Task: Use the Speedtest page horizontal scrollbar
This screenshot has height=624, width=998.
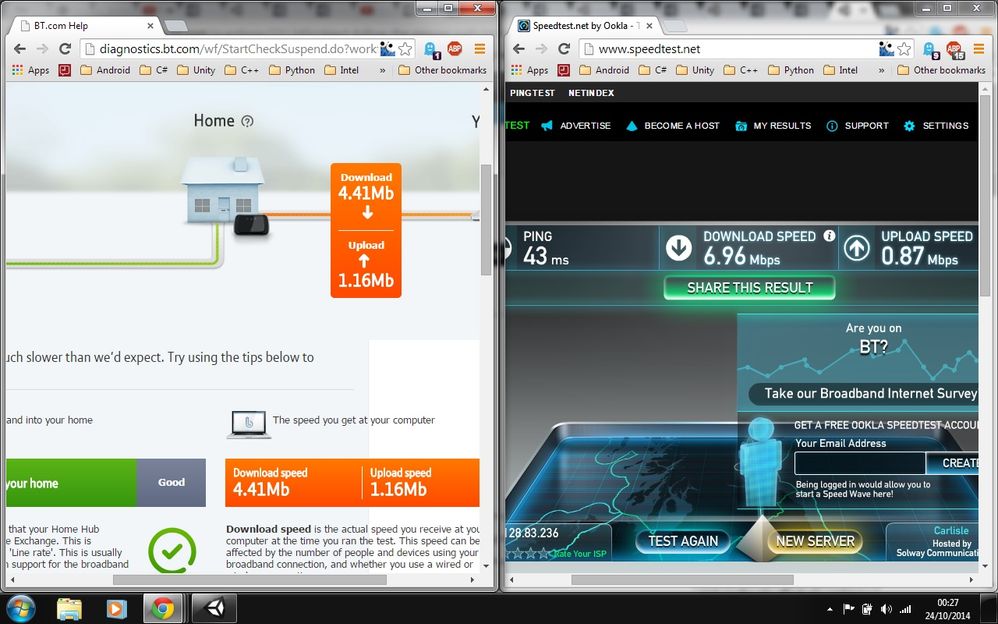Action: (682, 580)
